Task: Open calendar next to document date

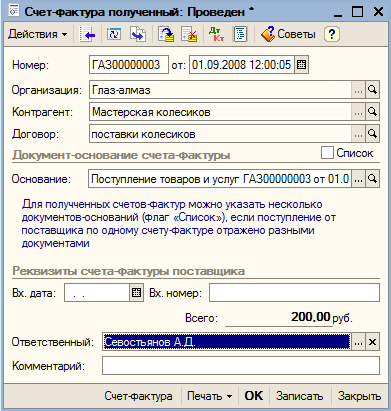Action: [x=301, y=65]
